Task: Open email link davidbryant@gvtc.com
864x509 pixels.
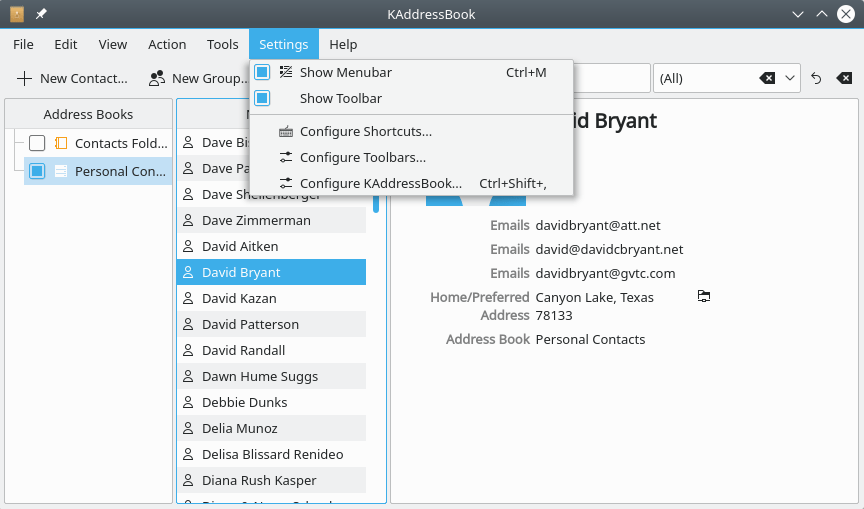Action: click(x=606, y=273)
